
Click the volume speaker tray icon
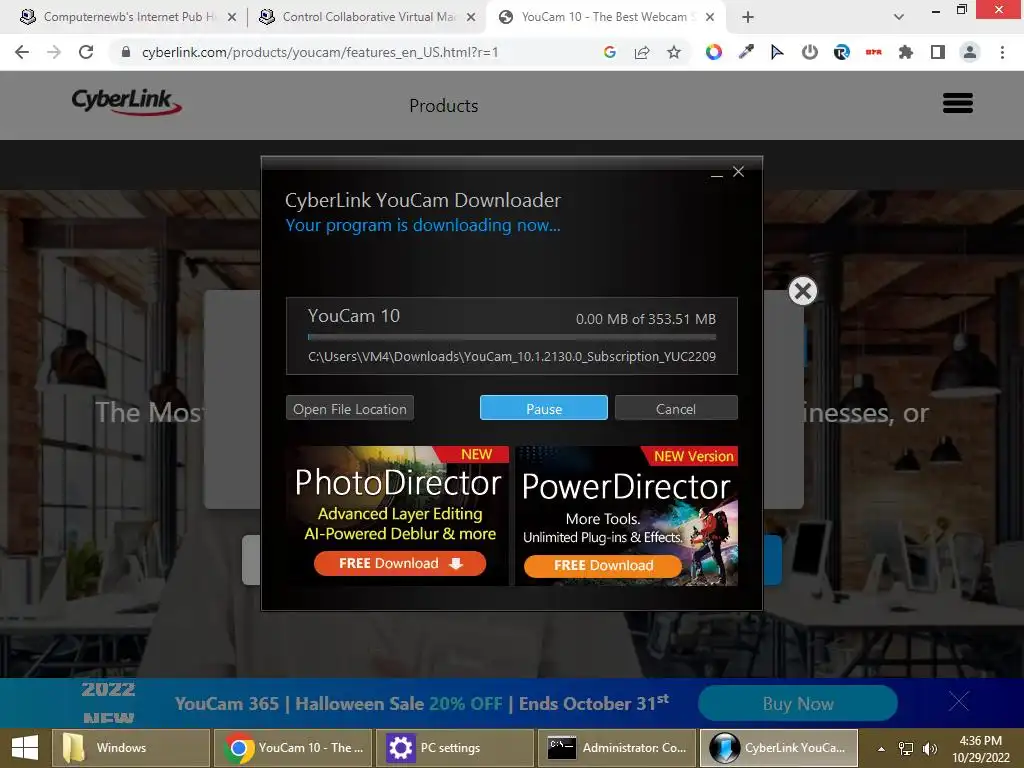[x=929, y=749]
